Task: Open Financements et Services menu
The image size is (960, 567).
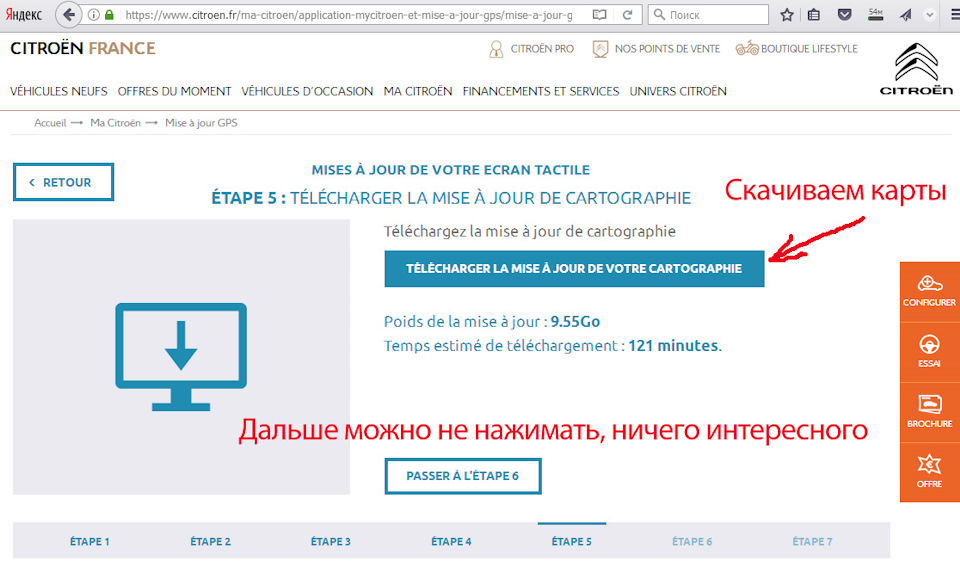Action: (541, 91)
